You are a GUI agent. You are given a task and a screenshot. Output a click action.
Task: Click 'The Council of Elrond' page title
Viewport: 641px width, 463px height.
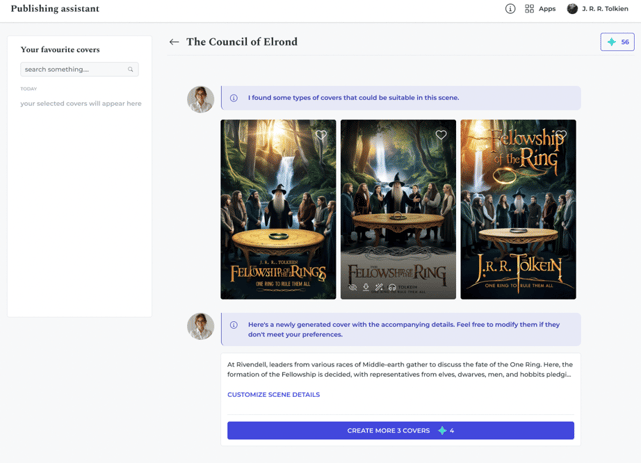point(242,42)
